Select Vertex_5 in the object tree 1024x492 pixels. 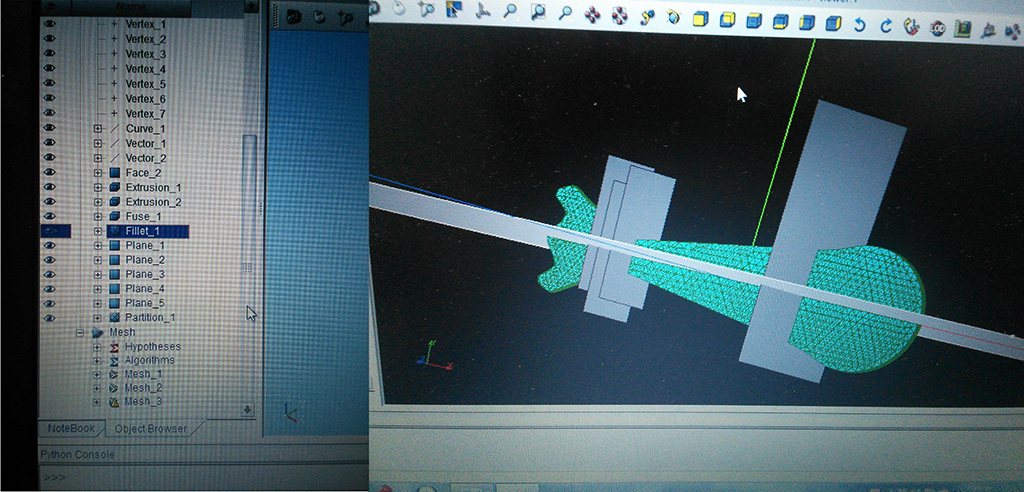(x=146, y=84)
